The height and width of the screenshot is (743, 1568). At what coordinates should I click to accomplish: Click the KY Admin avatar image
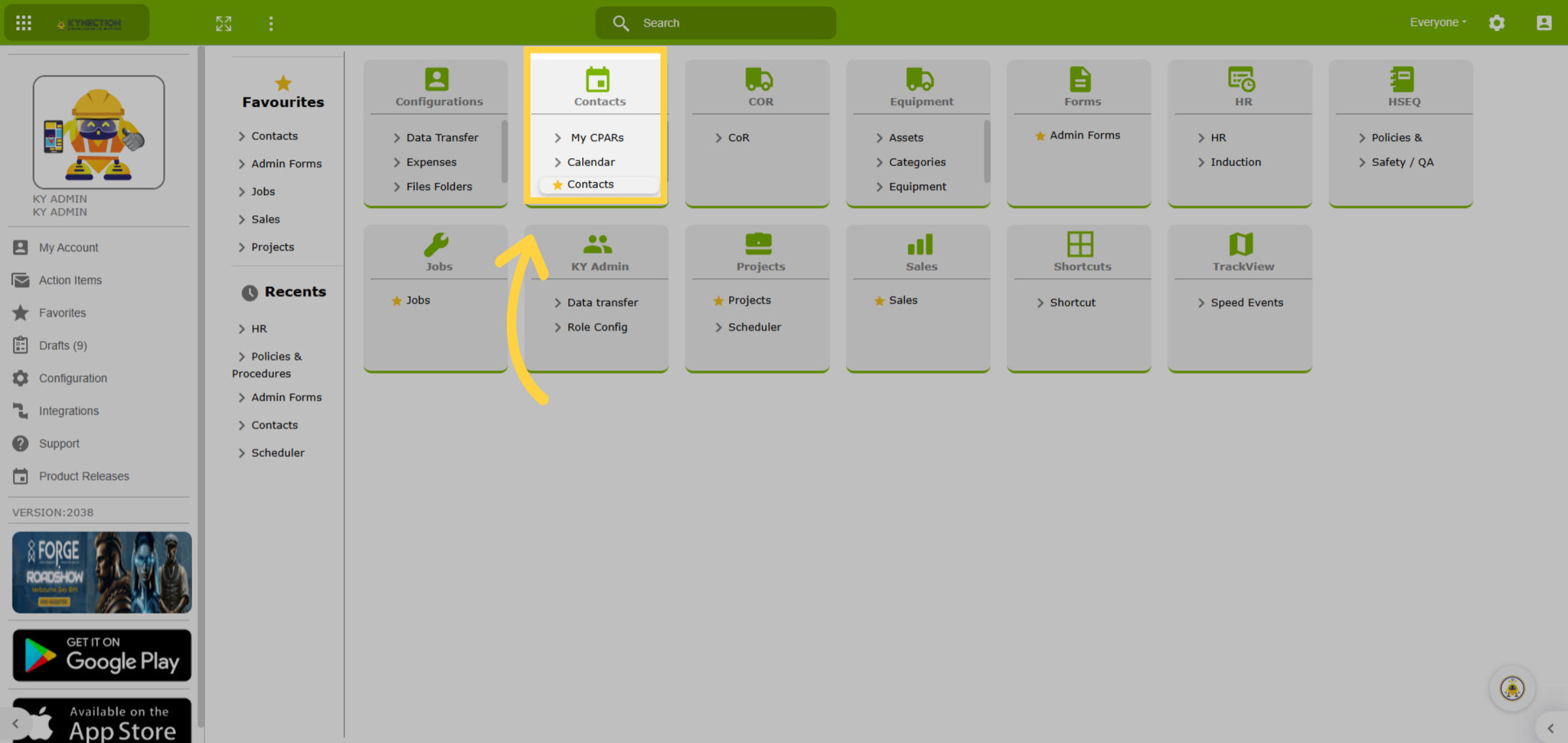pyautogui.click(x=99, y=132)
